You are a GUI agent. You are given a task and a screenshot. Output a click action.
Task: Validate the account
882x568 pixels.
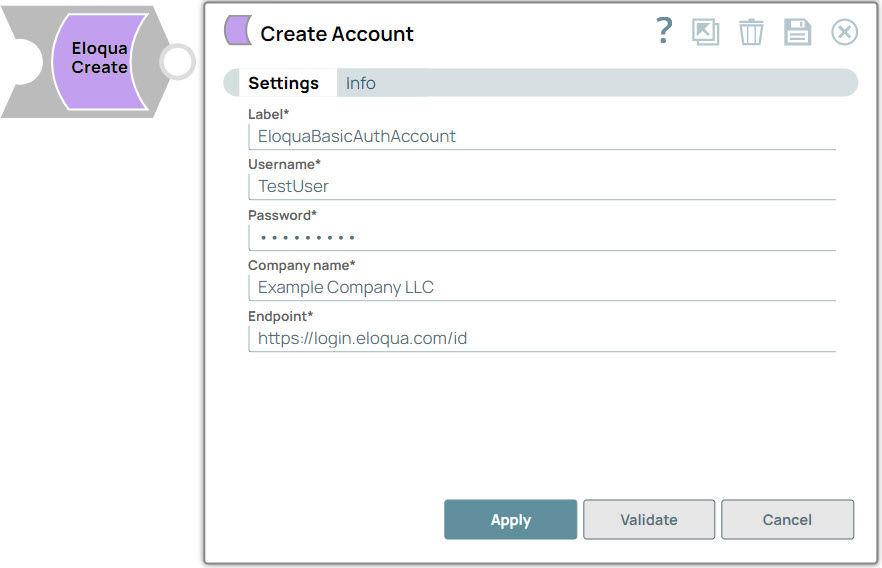pyautogui.click(x=649, y=520)
